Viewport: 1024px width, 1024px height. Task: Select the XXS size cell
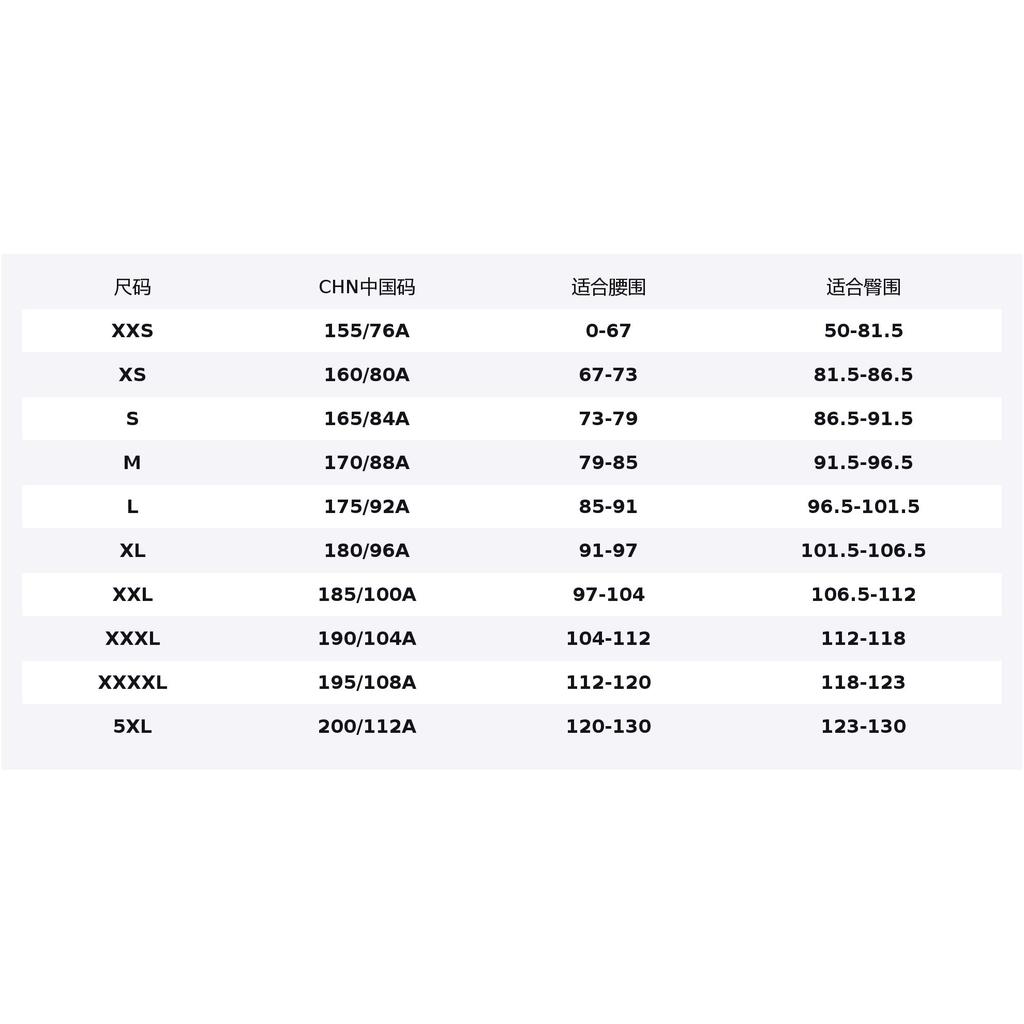coord(132,330)
